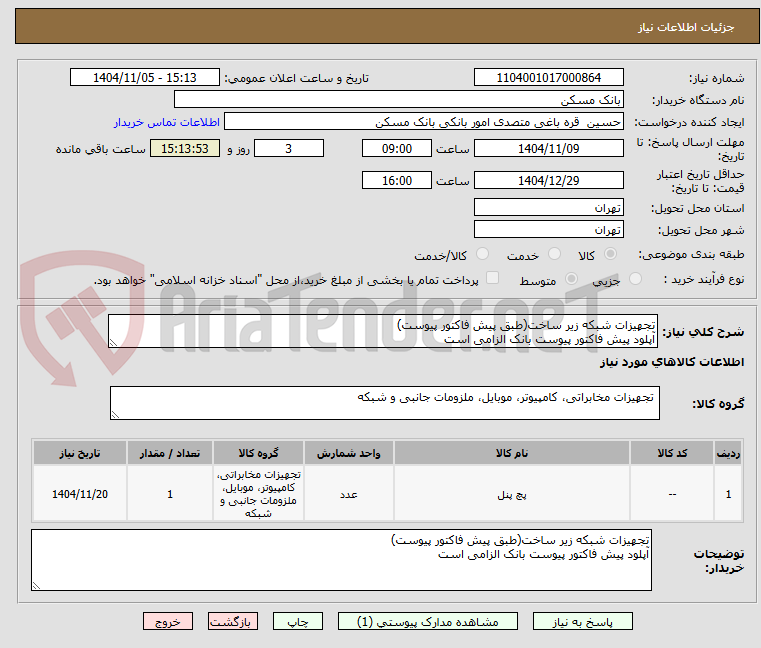Image resolution: width=761 pixels, height=648 pixels.
Task: Click the countdown field 15:13:53
Action: click(x=185, y=148)
